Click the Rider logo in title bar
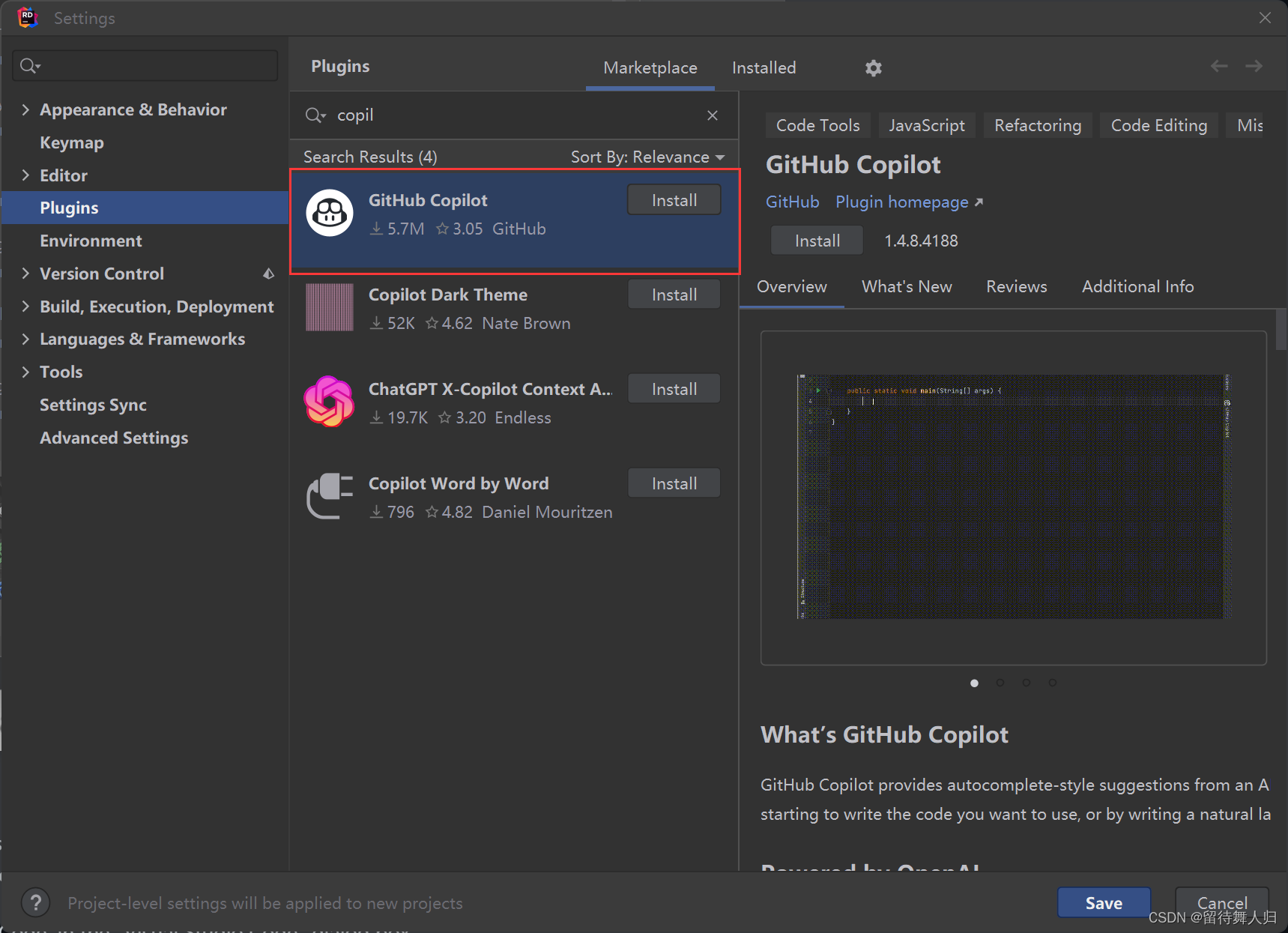The height and width of the screenshot is (933, 1288). [x=28, y=17]
